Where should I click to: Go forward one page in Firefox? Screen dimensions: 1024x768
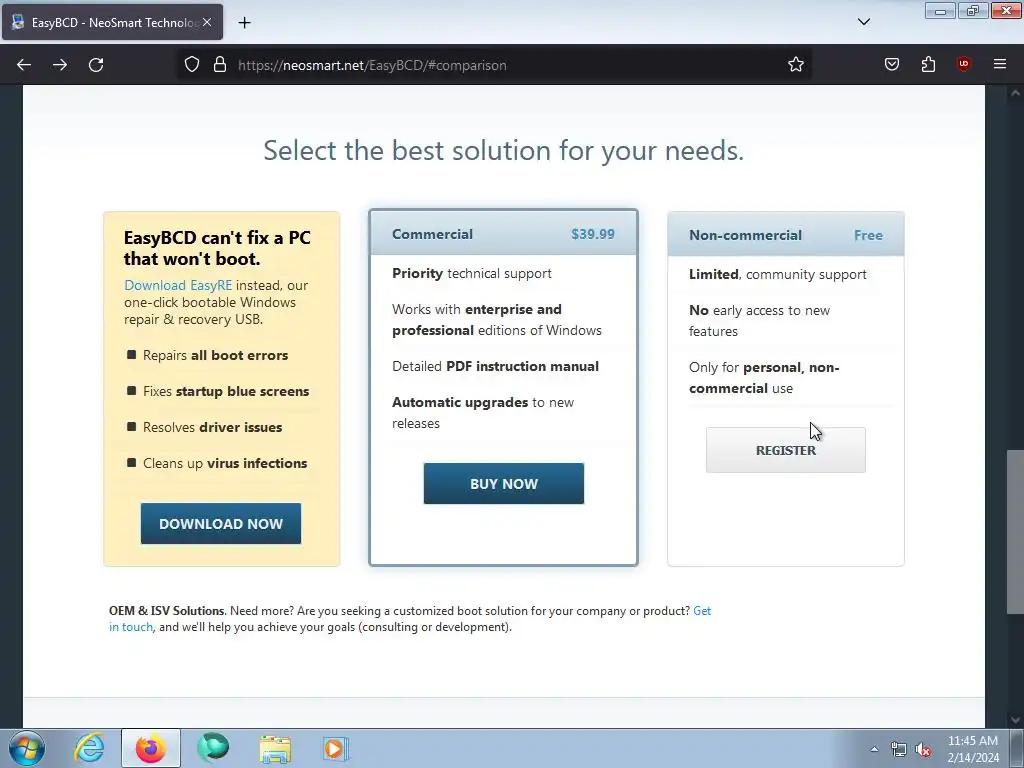pos(60,65)
